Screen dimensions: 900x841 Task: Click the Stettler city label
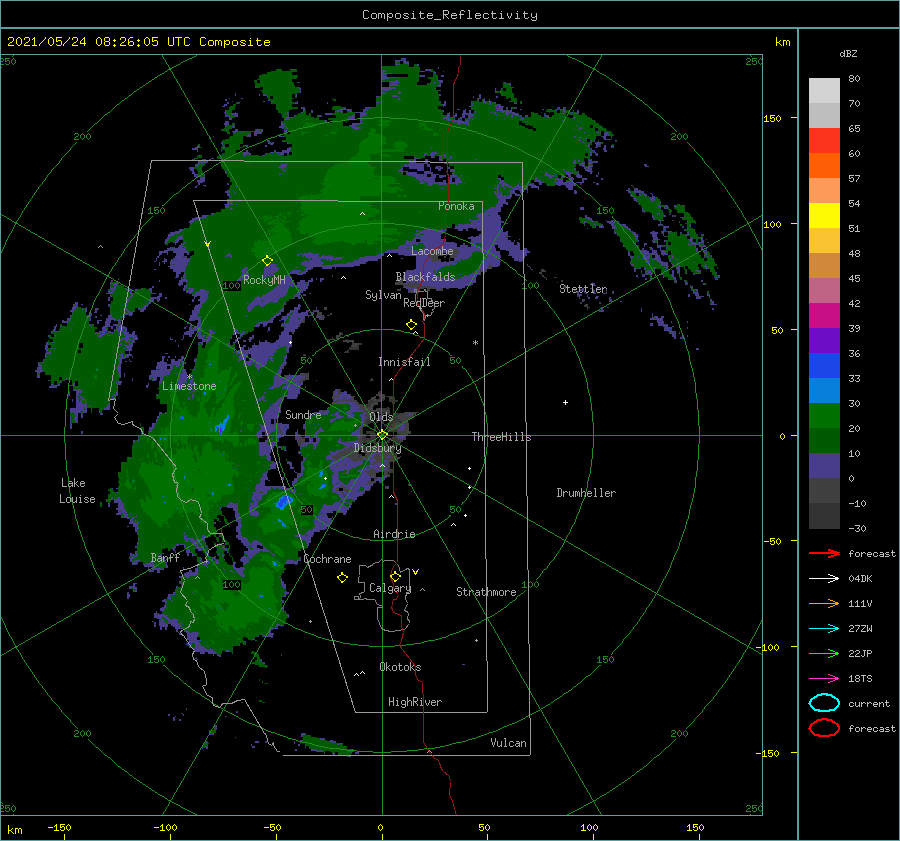pos(583,289)
